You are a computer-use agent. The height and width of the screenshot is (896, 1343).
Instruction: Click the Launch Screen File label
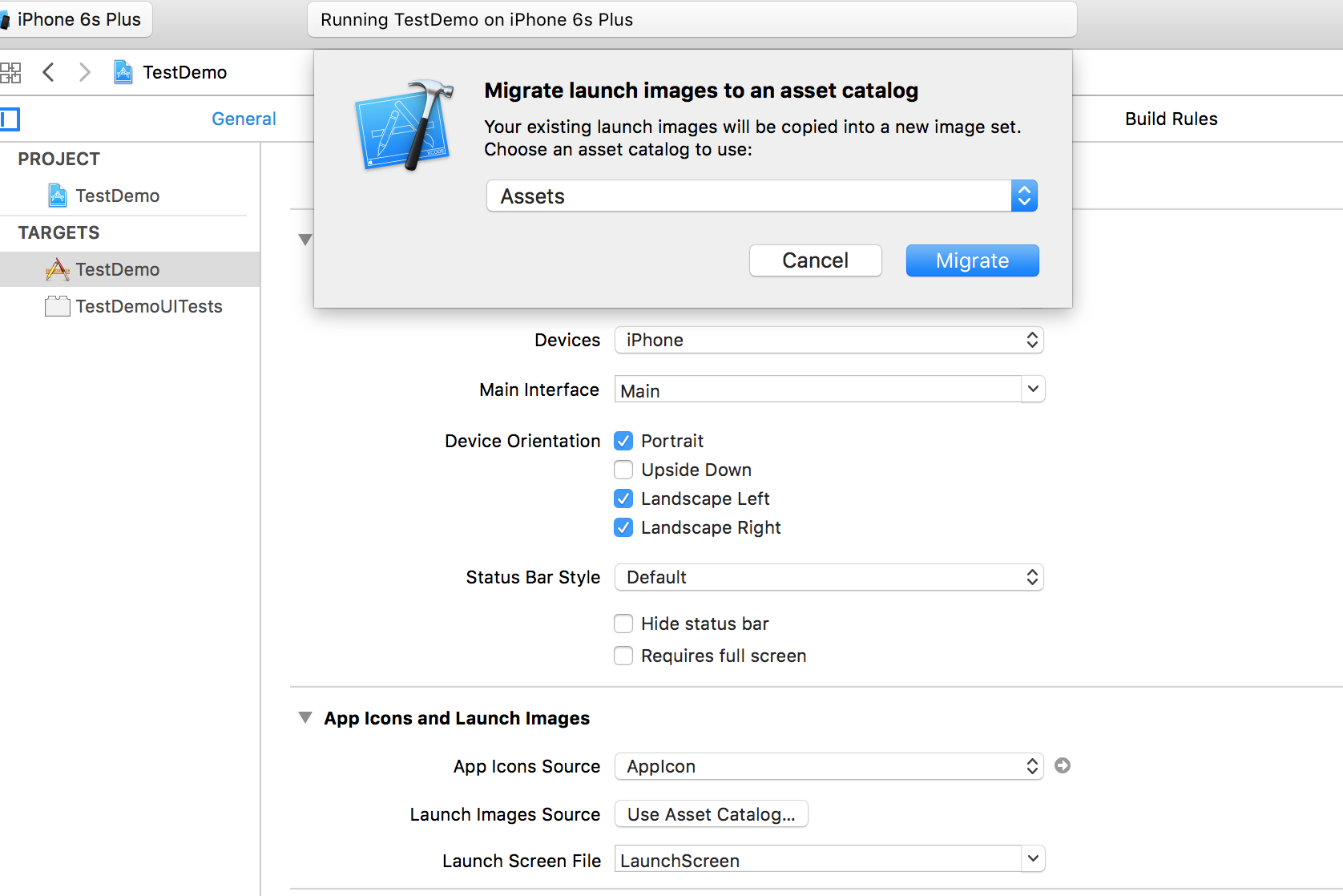tap(522, 861)
